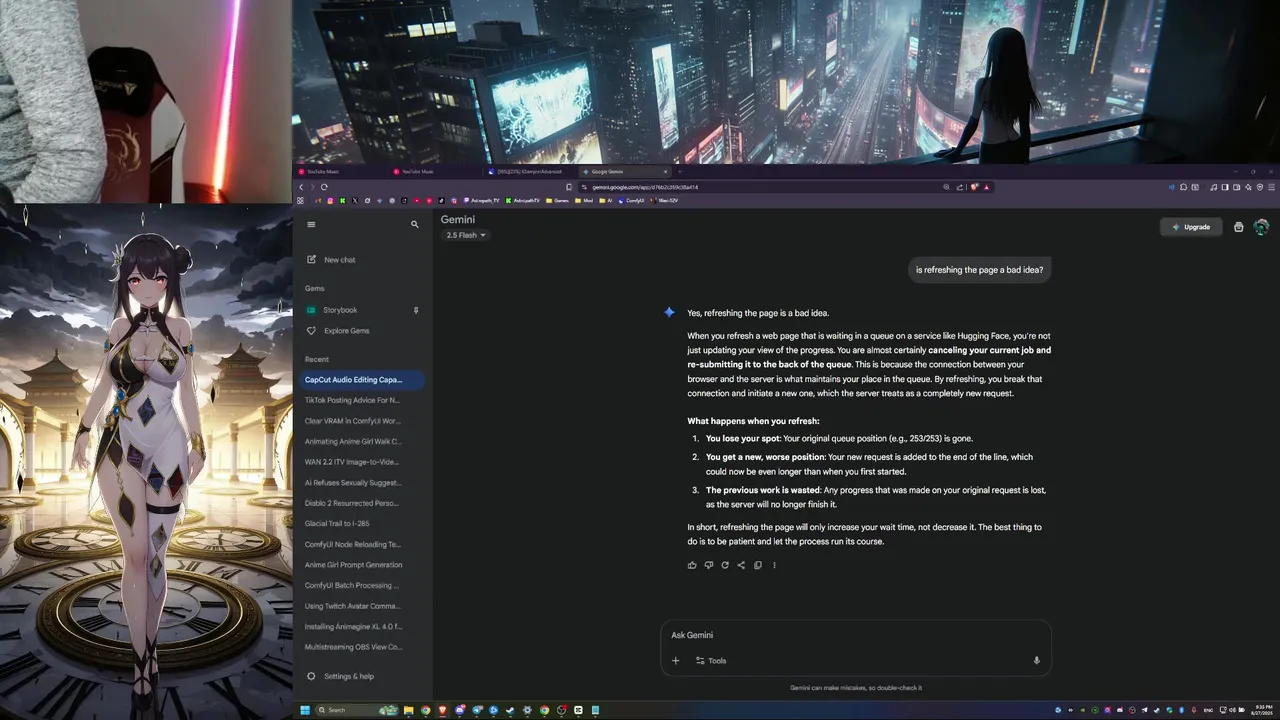Go back in the browser

pos(301,187)
